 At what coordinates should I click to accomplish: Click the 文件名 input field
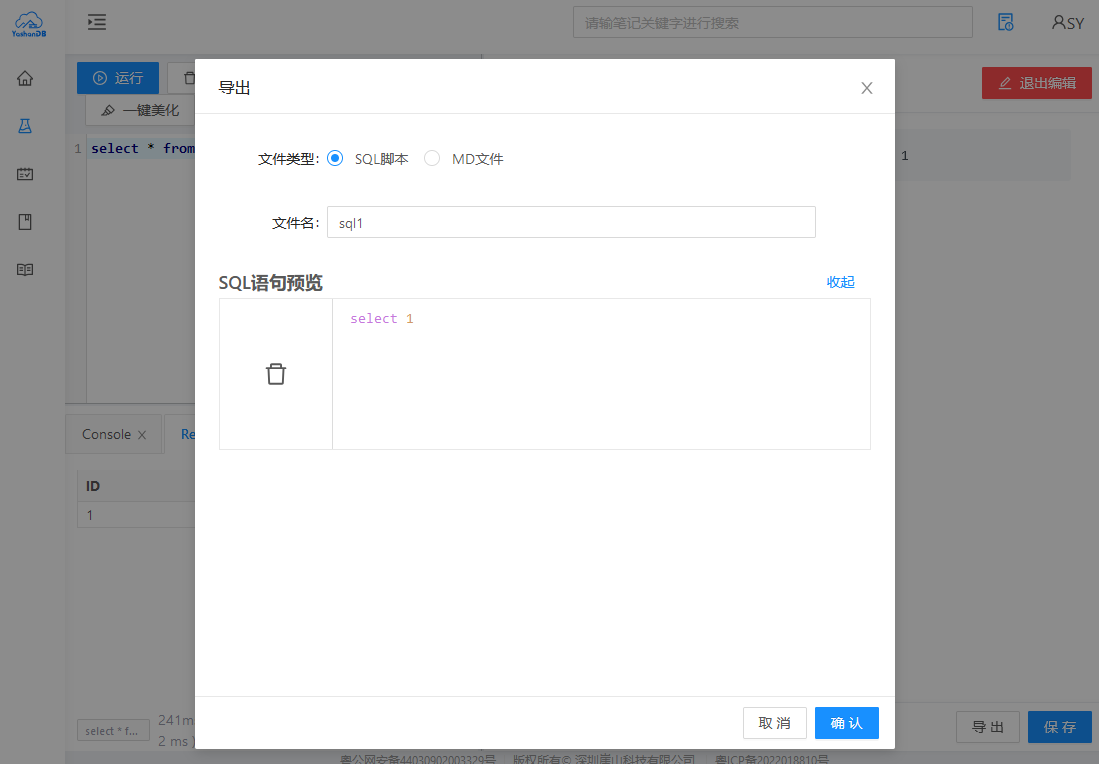click(571, 223)
